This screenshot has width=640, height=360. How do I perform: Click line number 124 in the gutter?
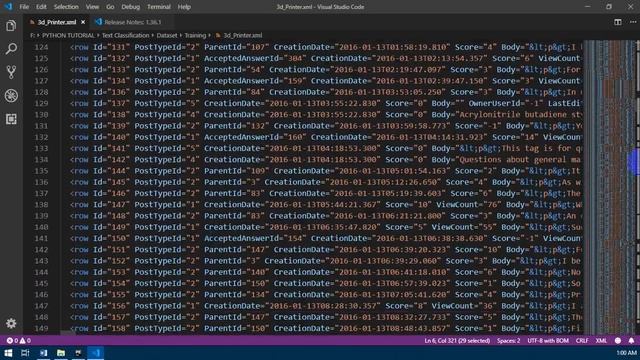41,47
